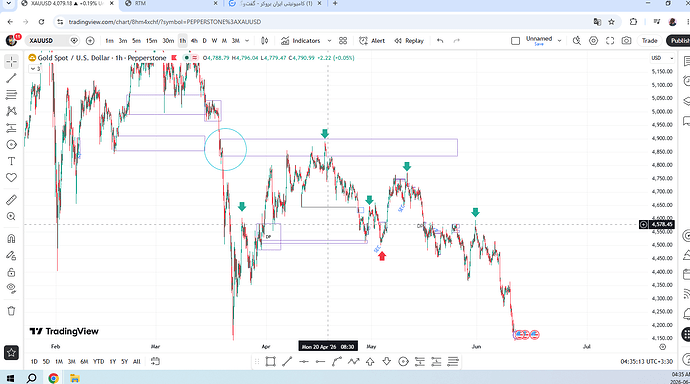Toggle the Unnamed layout checkbox square

(x=515, y=41)
